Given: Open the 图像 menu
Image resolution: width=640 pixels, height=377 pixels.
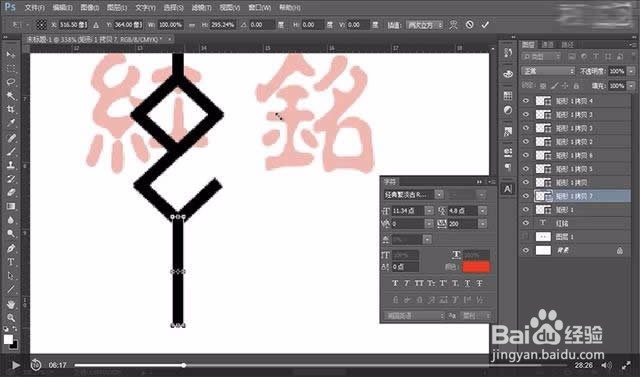Looking at the screenshot, I should coord(89,8).
